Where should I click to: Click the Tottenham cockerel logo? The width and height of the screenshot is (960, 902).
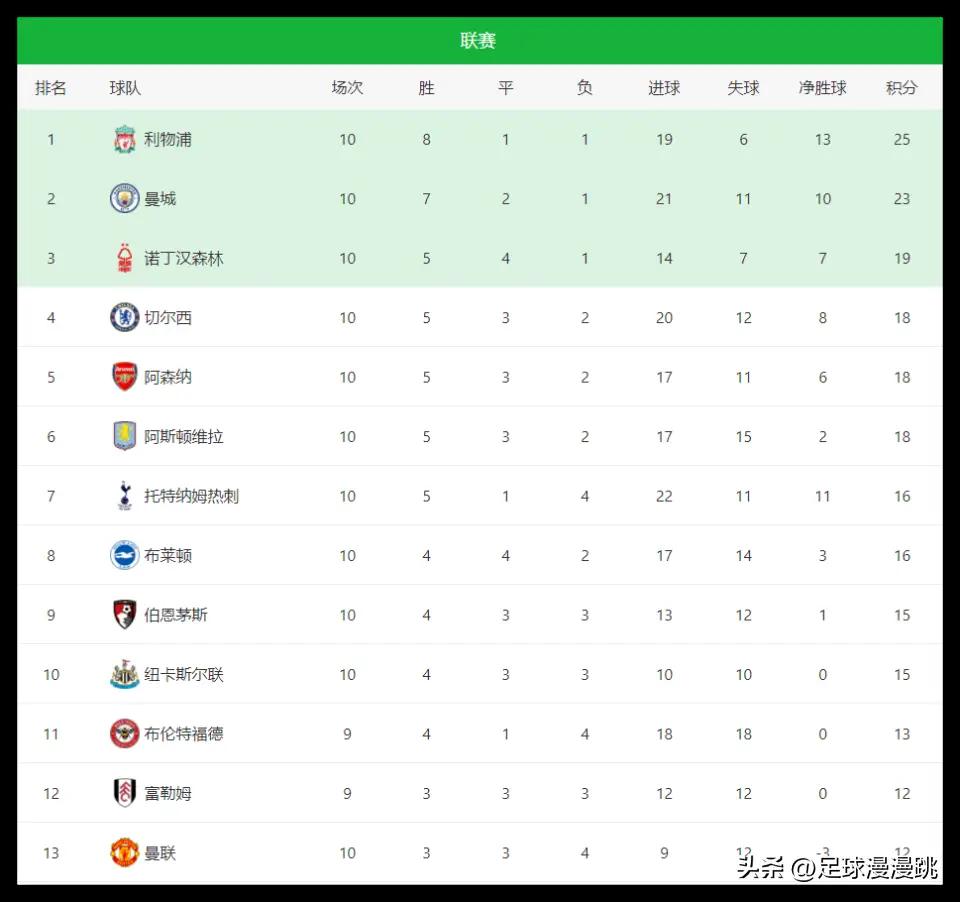[x=125, y=495]
